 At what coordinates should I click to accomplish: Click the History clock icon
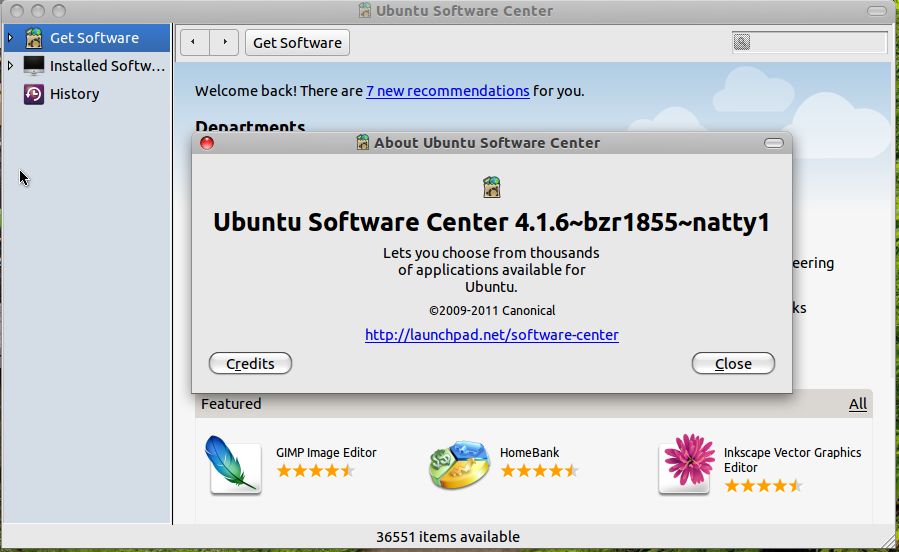tap(34, 94)
